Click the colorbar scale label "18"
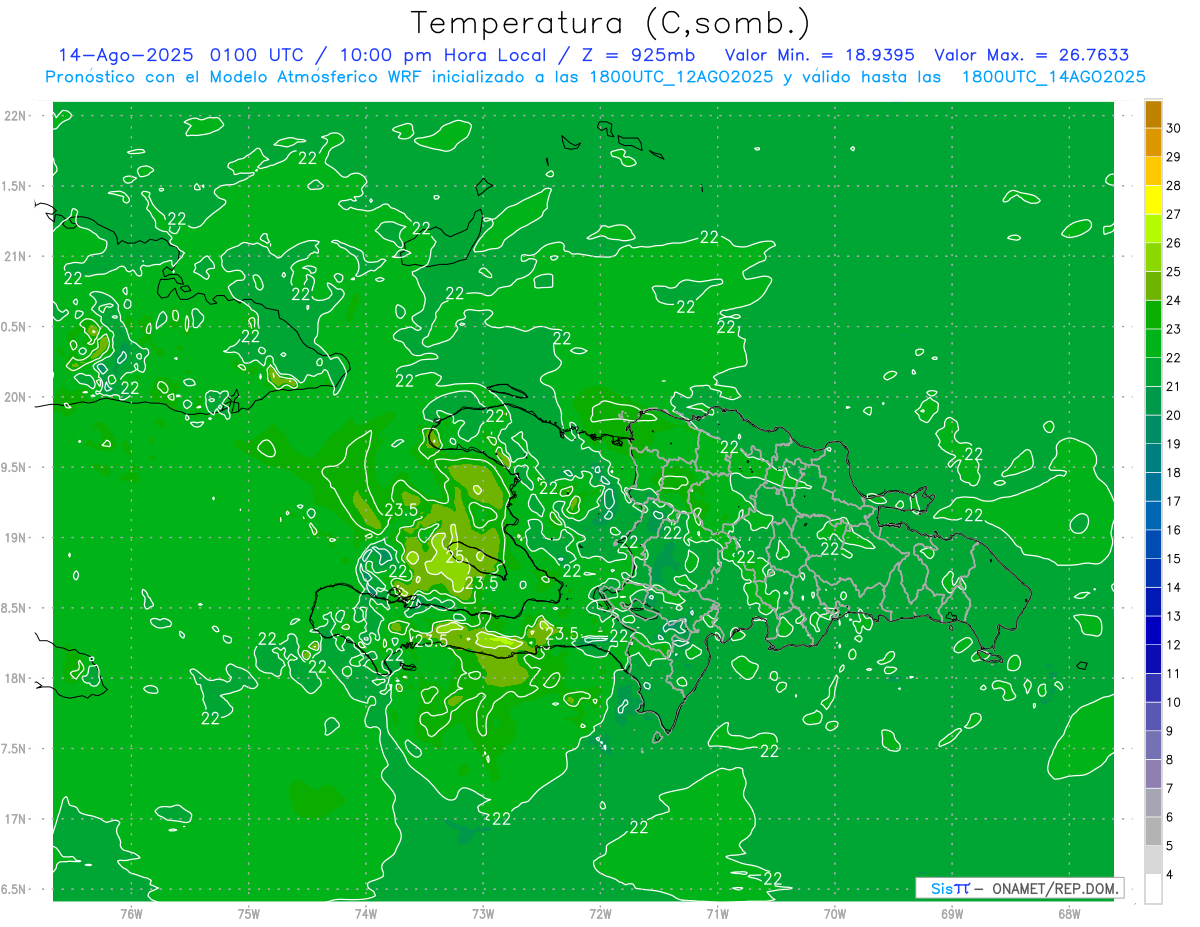Viewport: 1200px width, 927px height. (1174, 472)
